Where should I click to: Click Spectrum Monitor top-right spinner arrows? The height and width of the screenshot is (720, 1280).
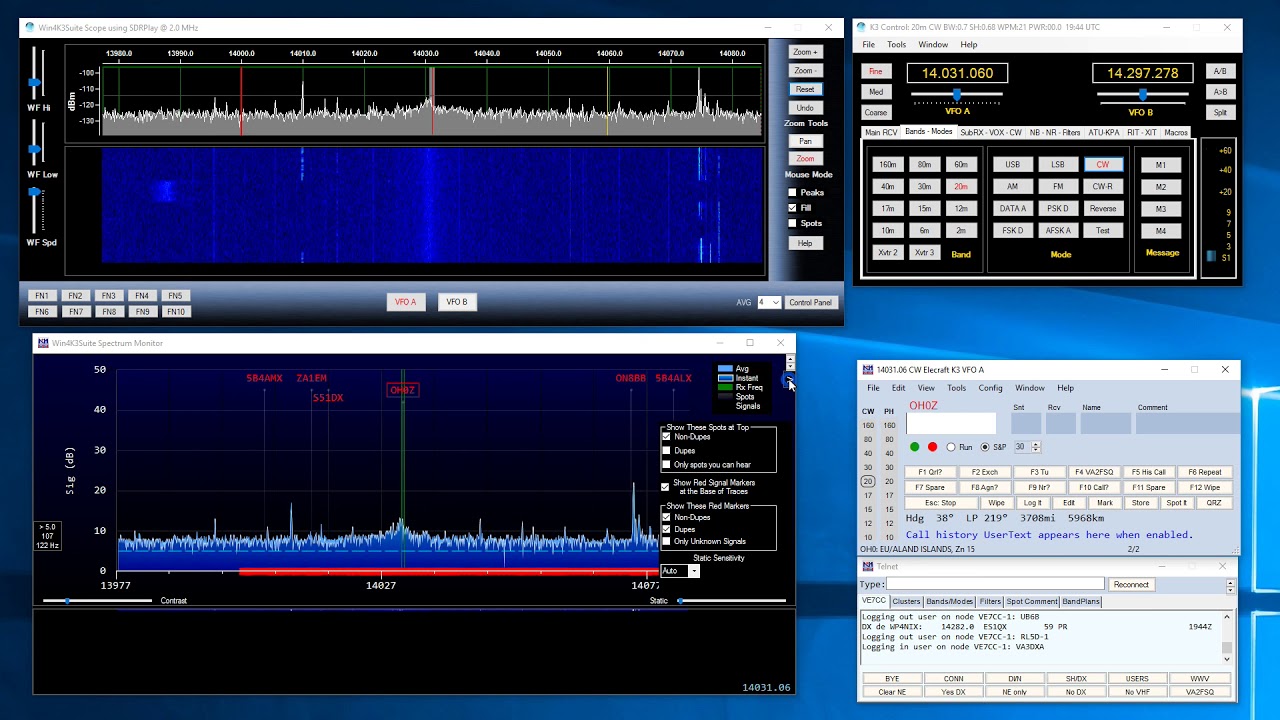[790, 362]
